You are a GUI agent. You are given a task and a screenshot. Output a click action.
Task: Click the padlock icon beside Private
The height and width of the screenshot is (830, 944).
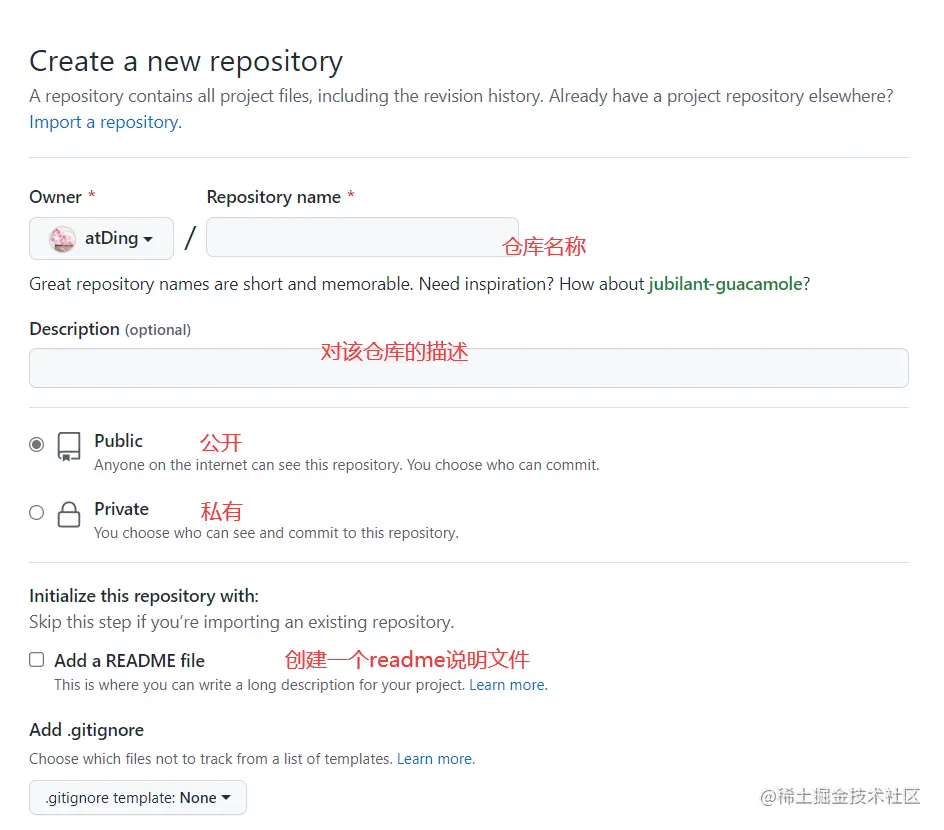click(69, 515)
